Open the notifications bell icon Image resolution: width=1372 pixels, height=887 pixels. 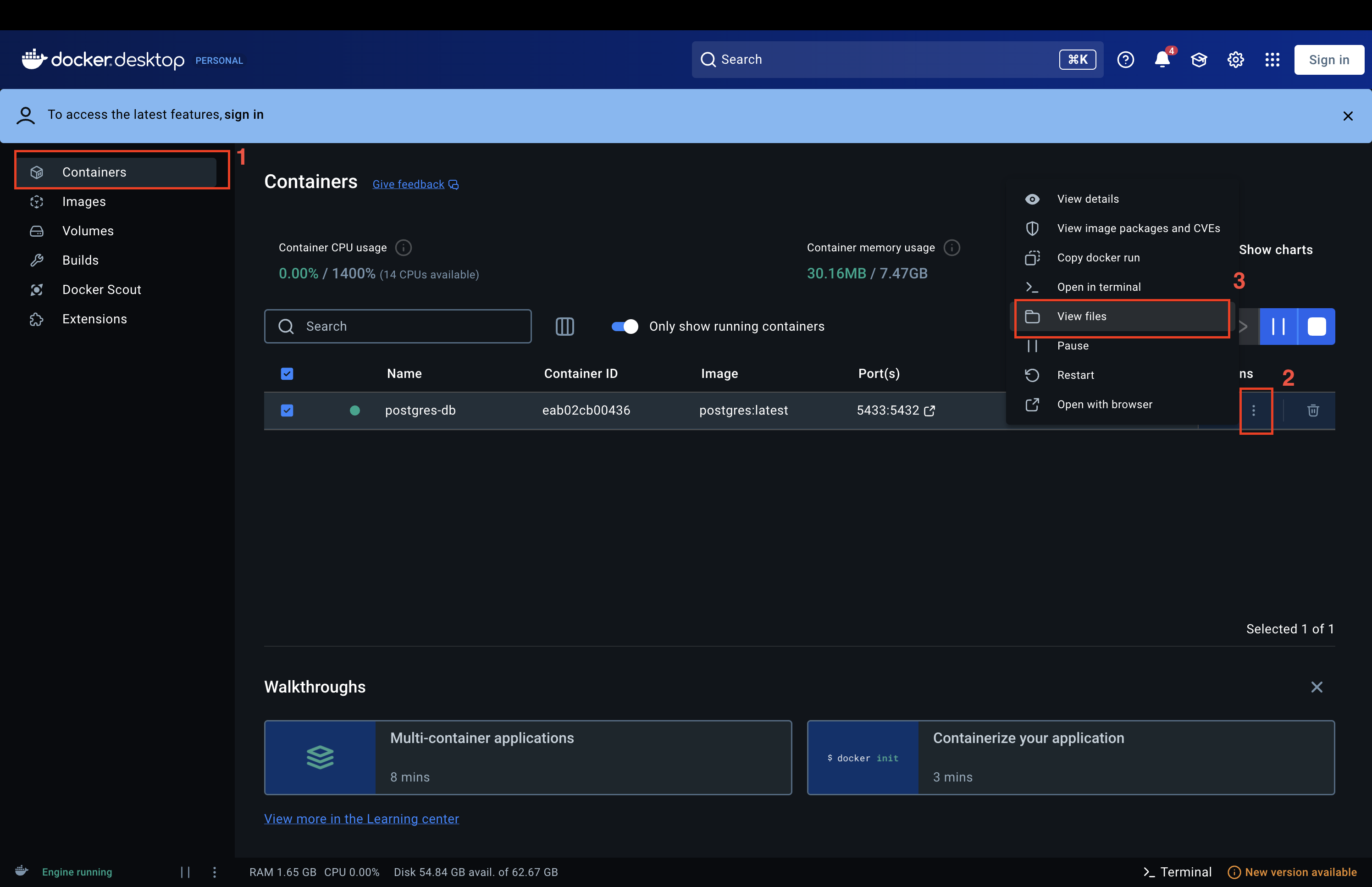pos(1162,60)
